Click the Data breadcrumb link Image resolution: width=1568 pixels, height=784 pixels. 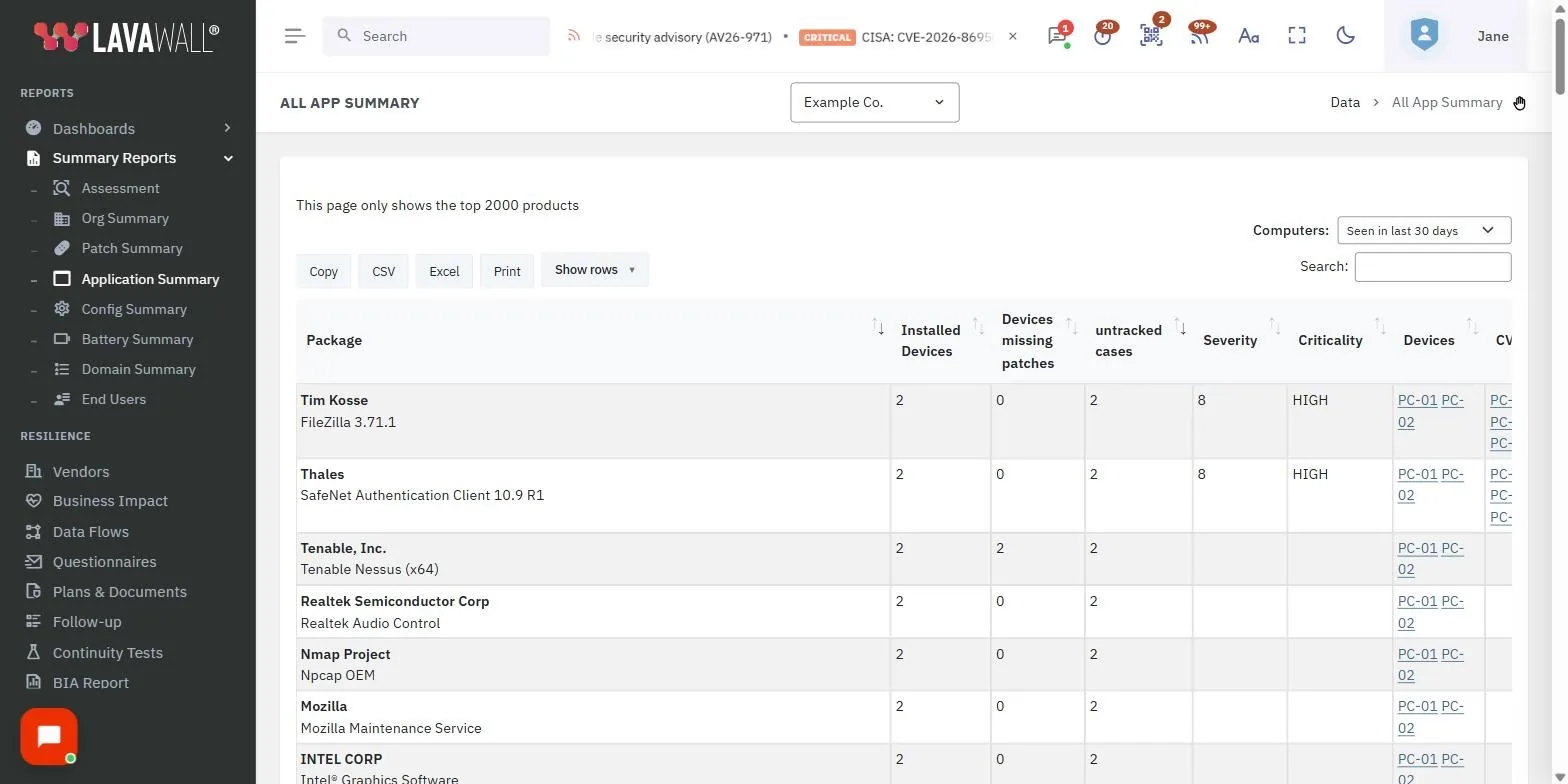click(1345, 102)
